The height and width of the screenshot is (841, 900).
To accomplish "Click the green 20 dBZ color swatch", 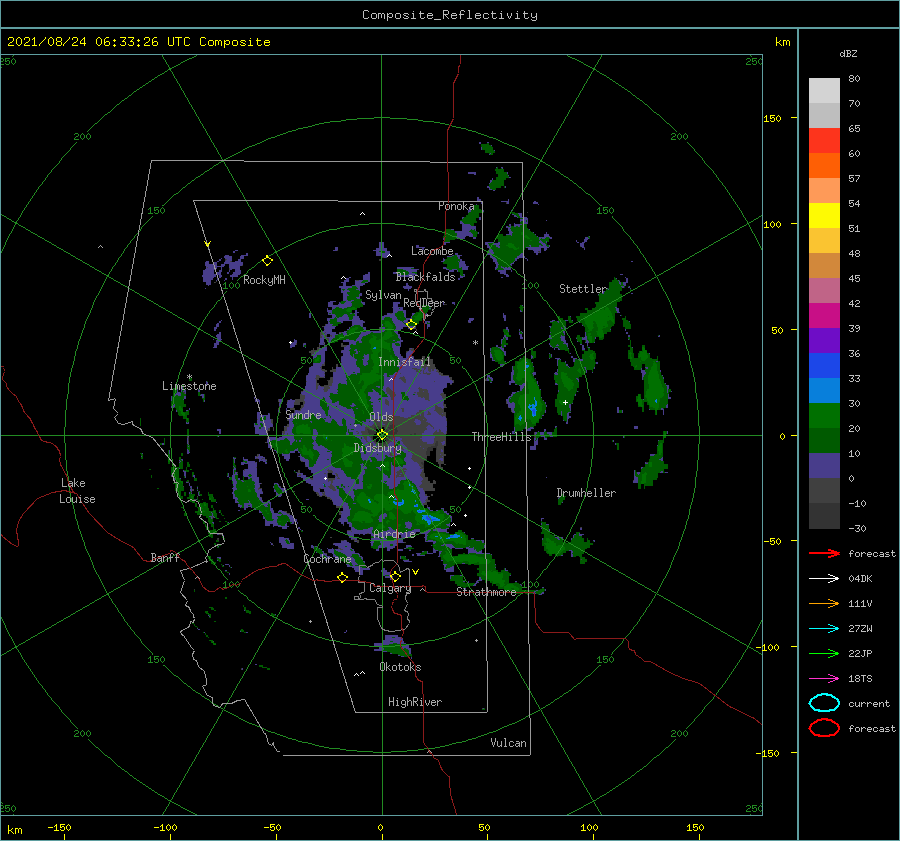I will (x=824, y=415).
